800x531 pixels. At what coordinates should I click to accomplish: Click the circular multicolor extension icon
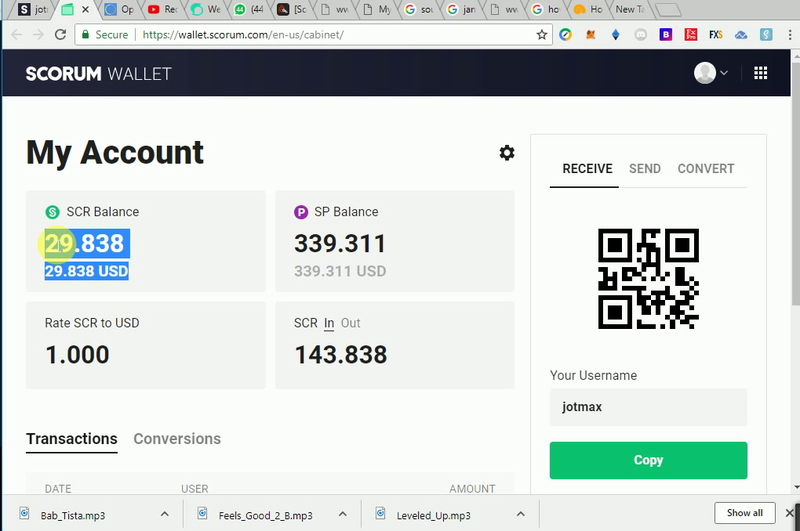(565, 35)
